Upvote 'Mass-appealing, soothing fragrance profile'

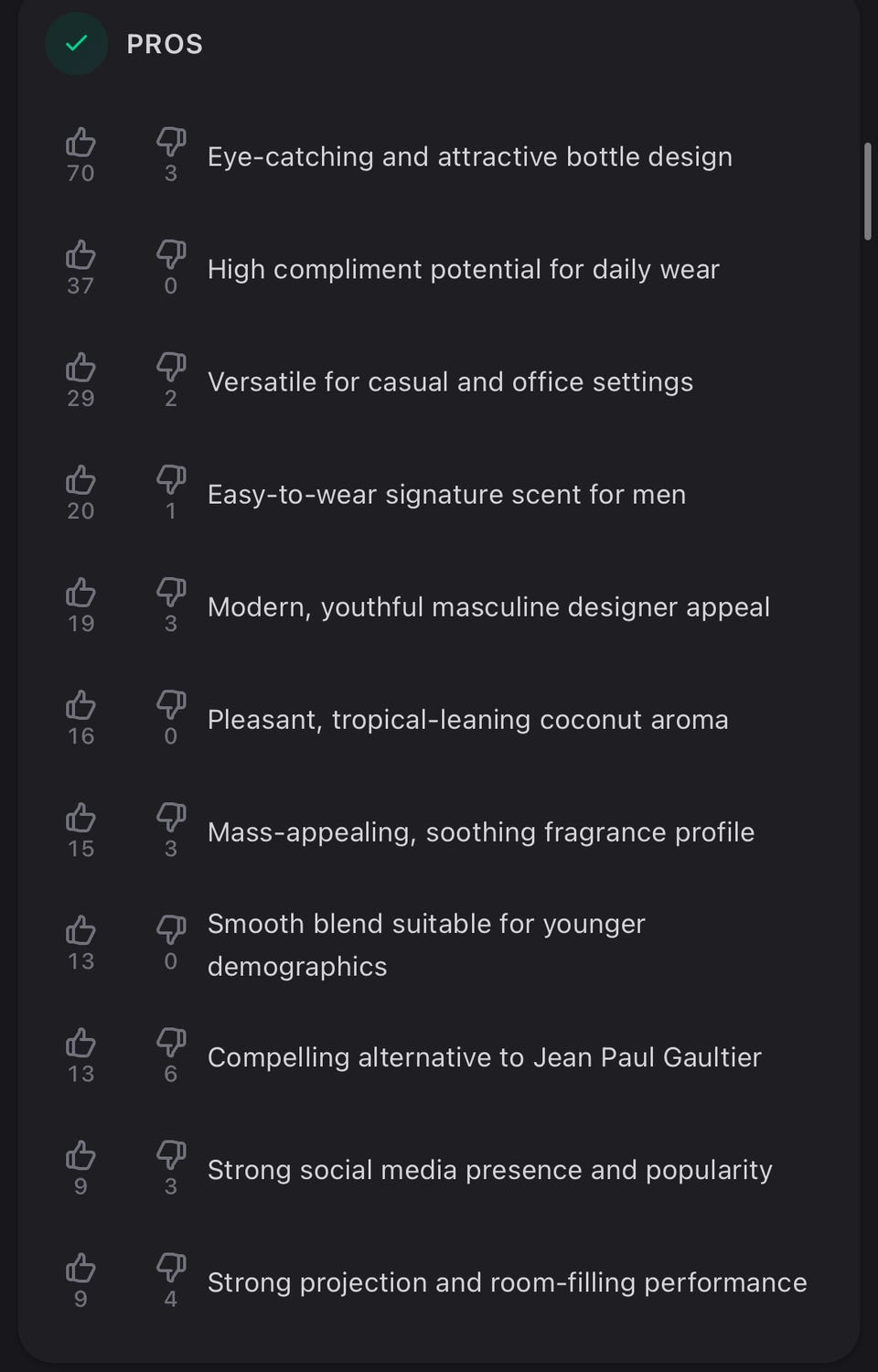[80, 818]
